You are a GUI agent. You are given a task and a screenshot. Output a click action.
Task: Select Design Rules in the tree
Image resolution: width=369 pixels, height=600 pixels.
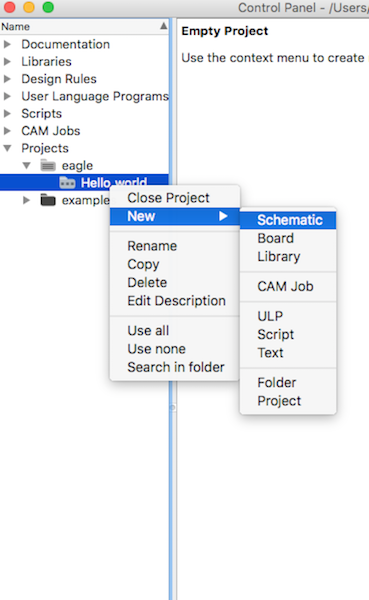pyautogui.click(x=59, y=79)
